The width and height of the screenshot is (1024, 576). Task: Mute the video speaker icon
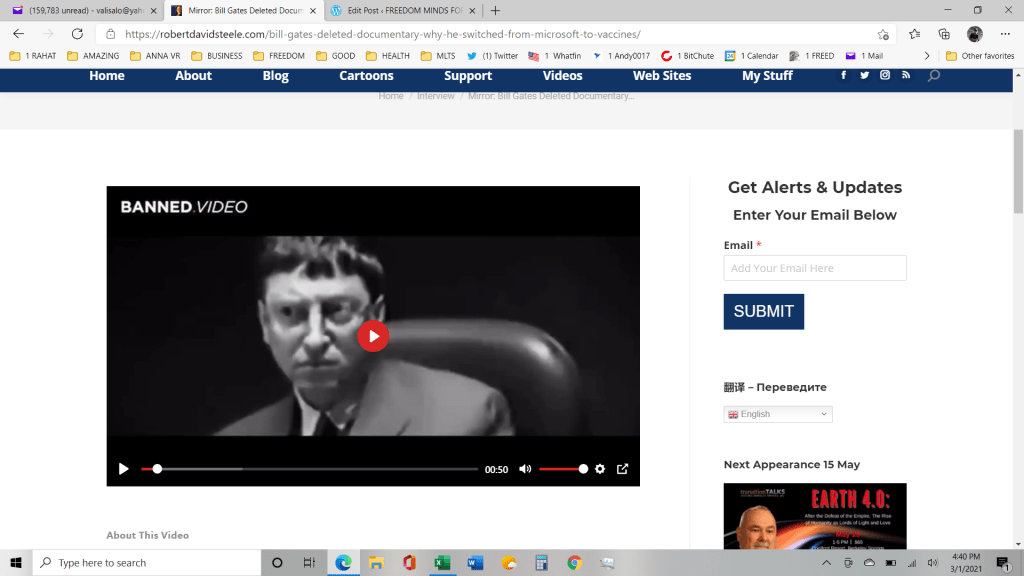(525, 469)
